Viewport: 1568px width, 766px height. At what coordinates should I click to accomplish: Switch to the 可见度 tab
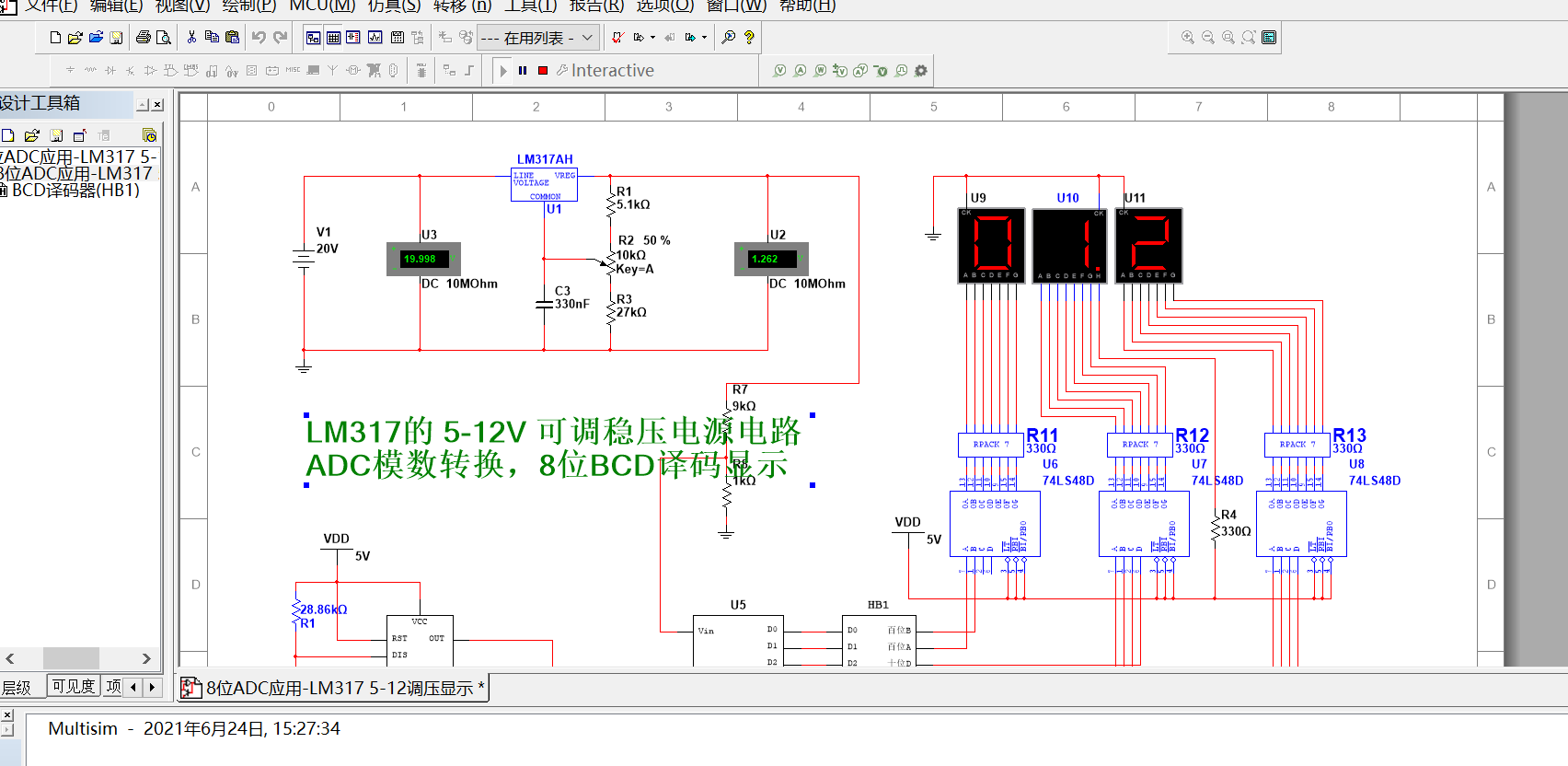(74, 687)
